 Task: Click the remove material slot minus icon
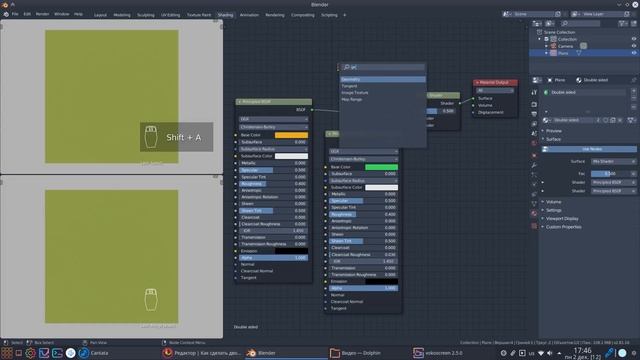tap(634, 98)
